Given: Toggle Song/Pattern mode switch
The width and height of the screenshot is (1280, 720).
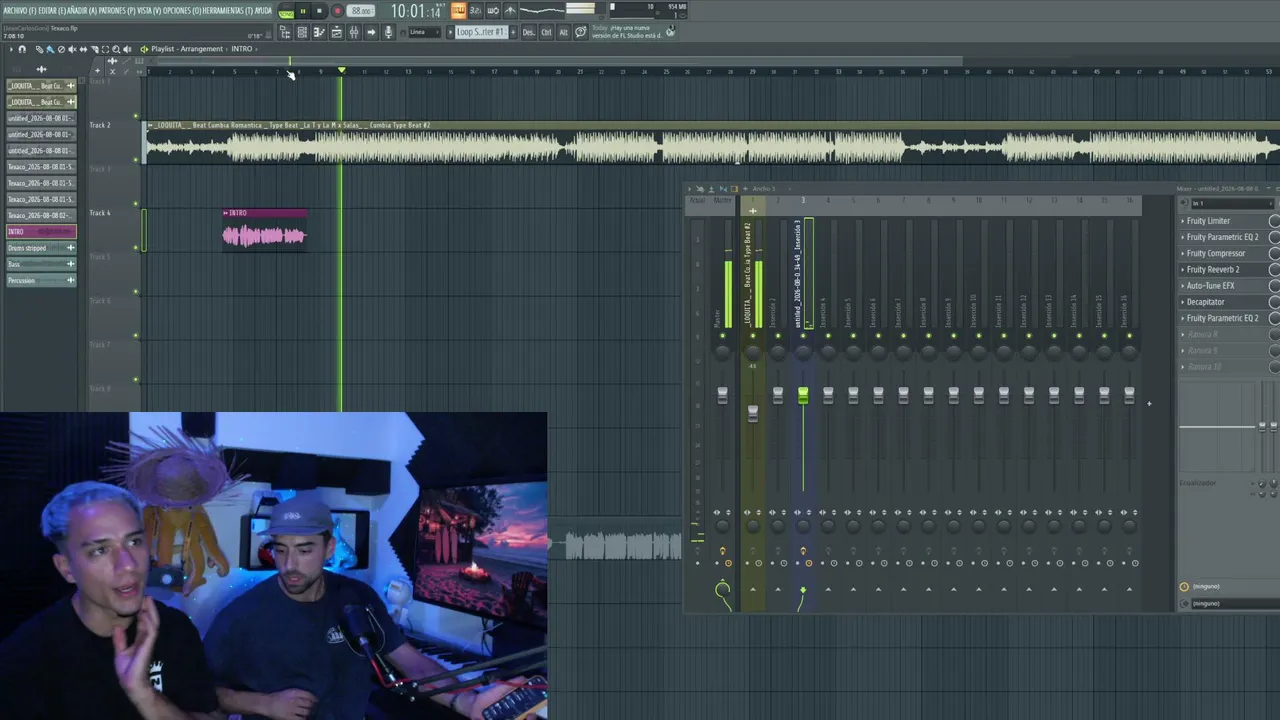Looking at the screenshot, I should [x=286, y=11].
